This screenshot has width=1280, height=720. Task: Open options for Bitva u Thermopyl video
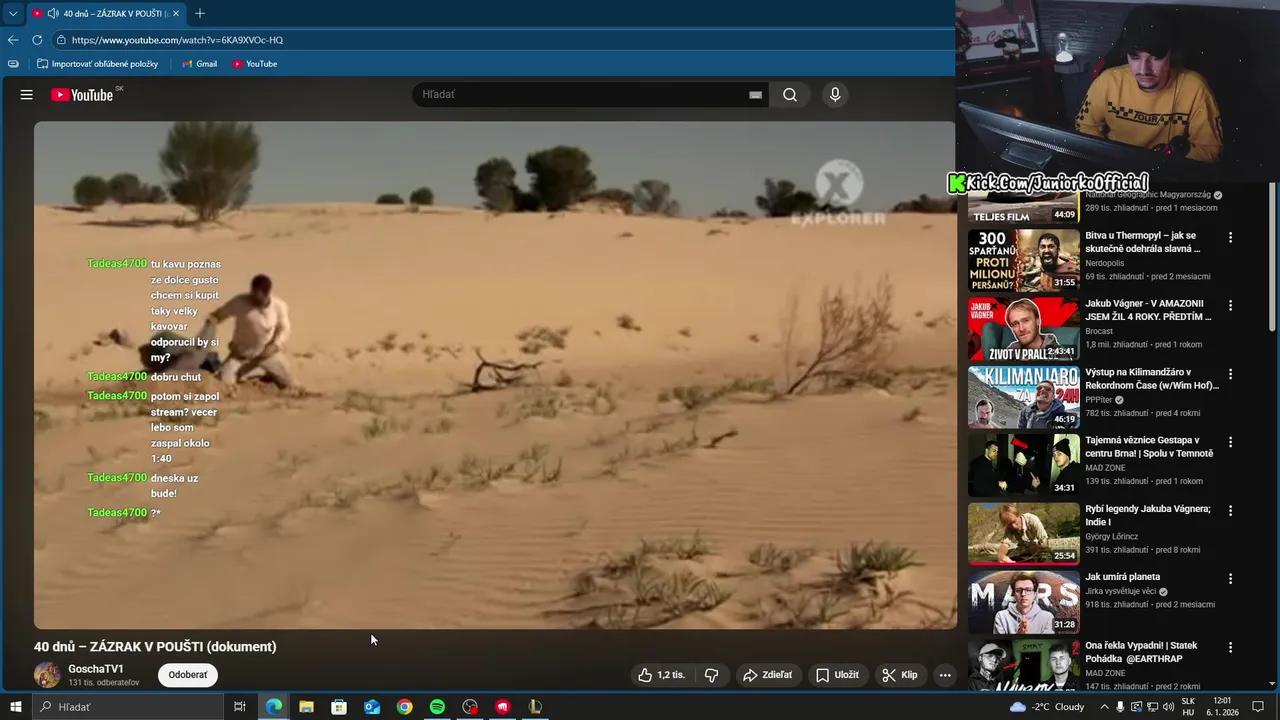(1231, 238)
